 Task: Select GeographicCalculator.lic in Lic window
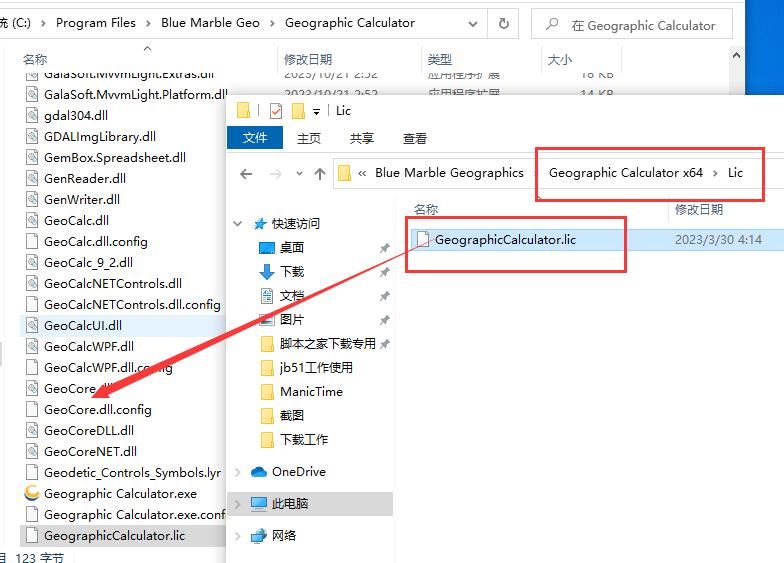(505, 240)
